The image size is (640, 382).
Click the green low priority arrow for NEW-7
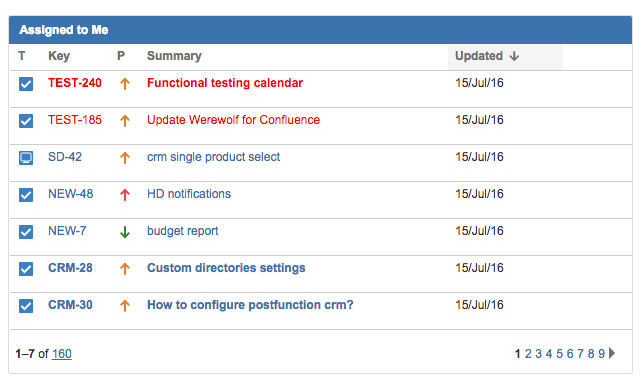[125, 232]
